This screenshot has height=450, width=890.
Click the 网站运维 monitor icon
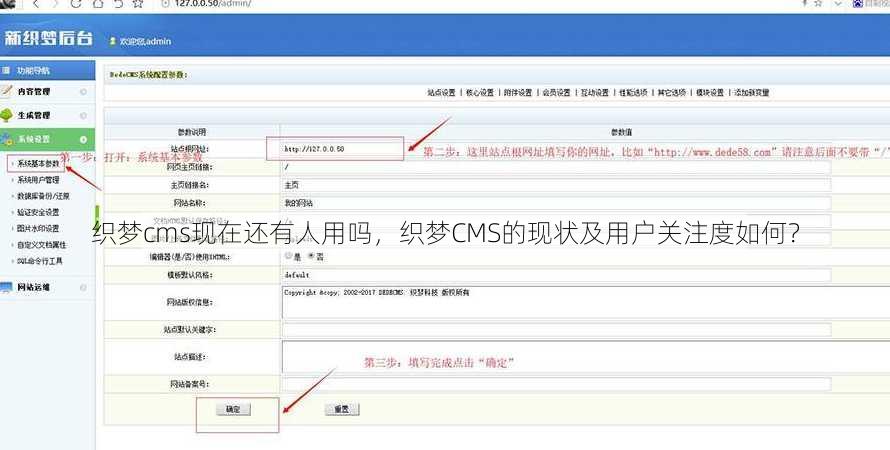6,287
